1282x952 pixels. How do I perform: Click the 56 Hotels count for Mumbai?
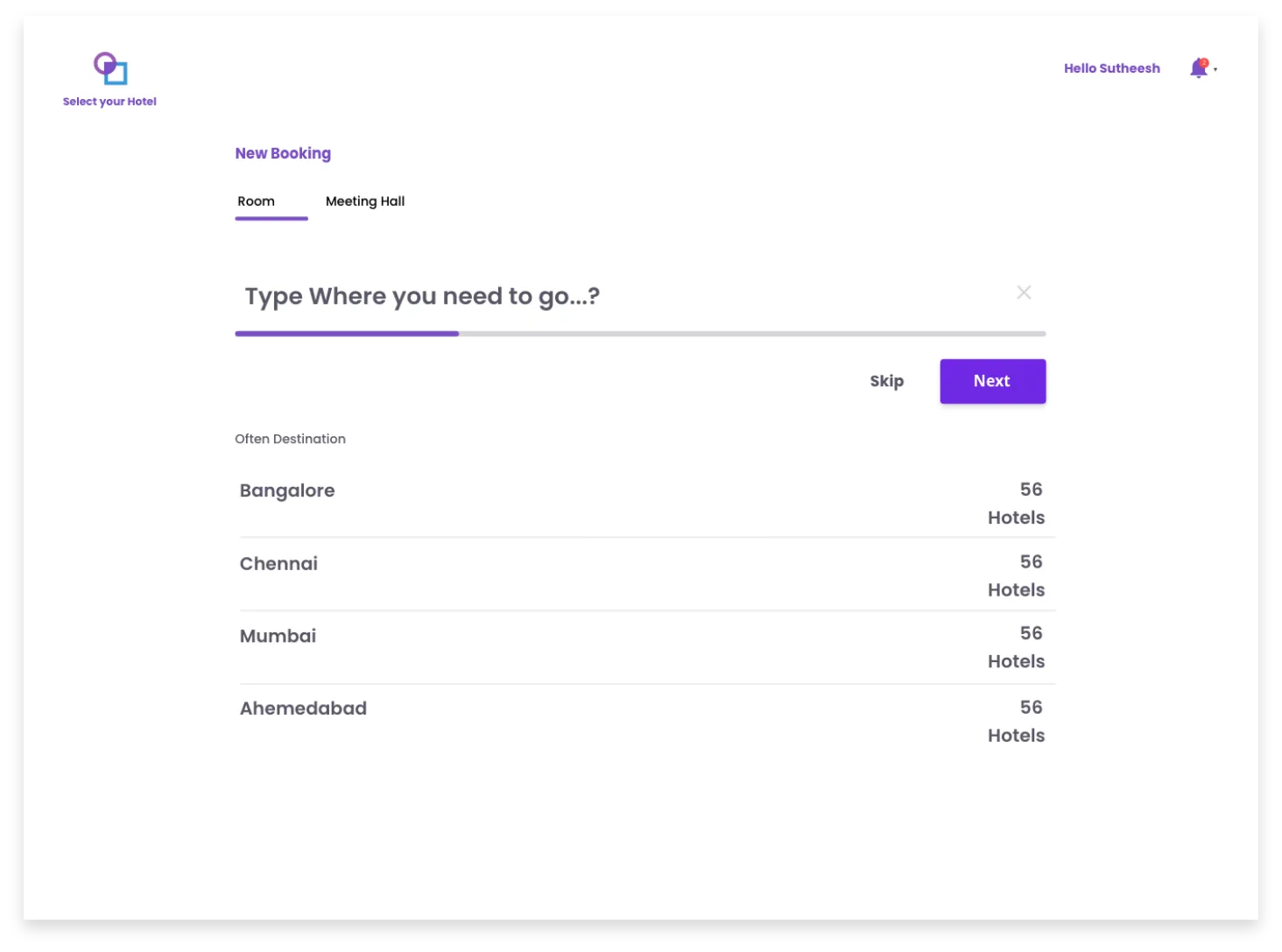pos(1017,647)
